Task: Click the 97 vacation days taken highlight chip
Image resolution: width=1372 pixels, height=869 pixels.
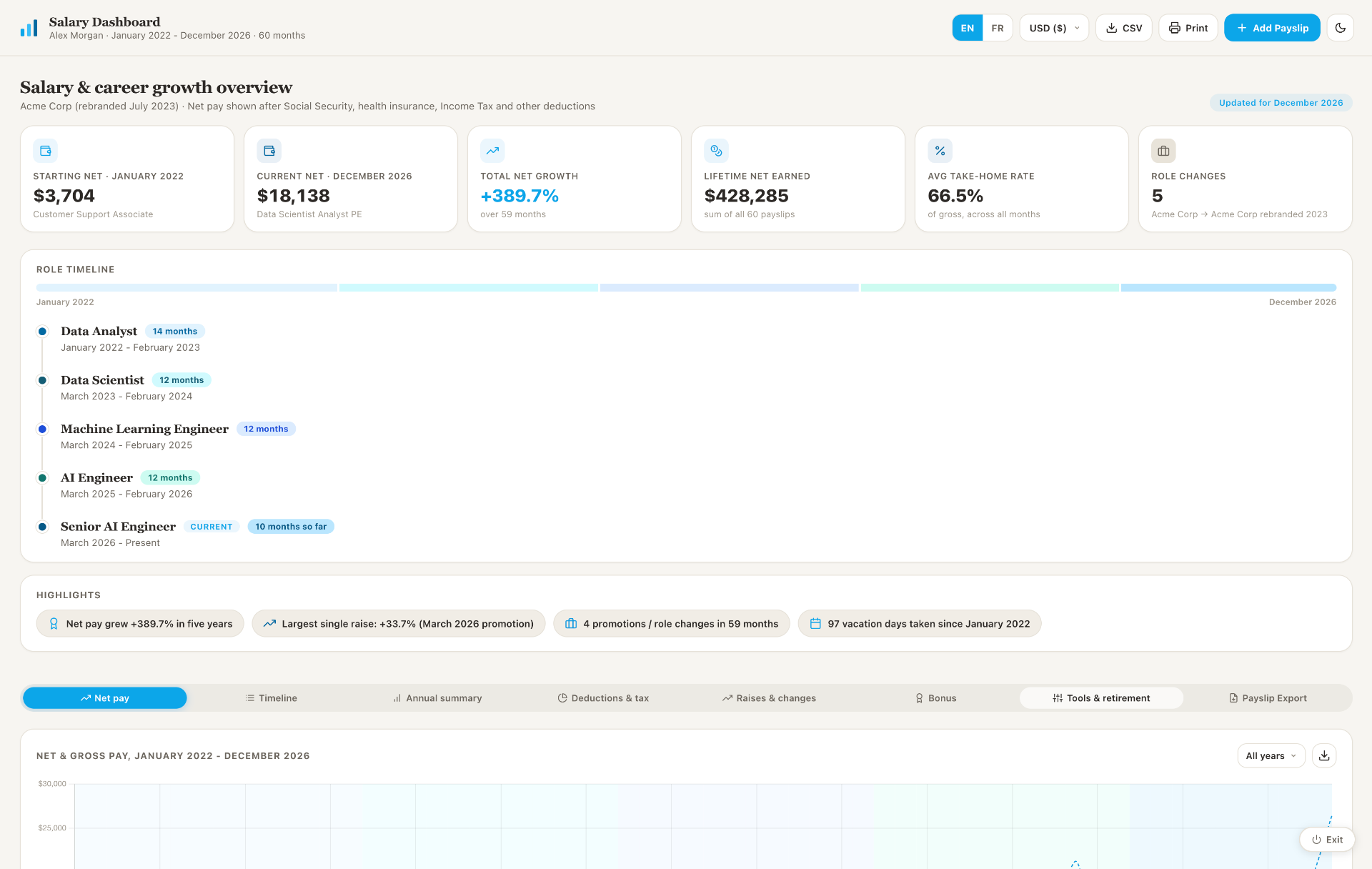Action: [x=920, y=624]
